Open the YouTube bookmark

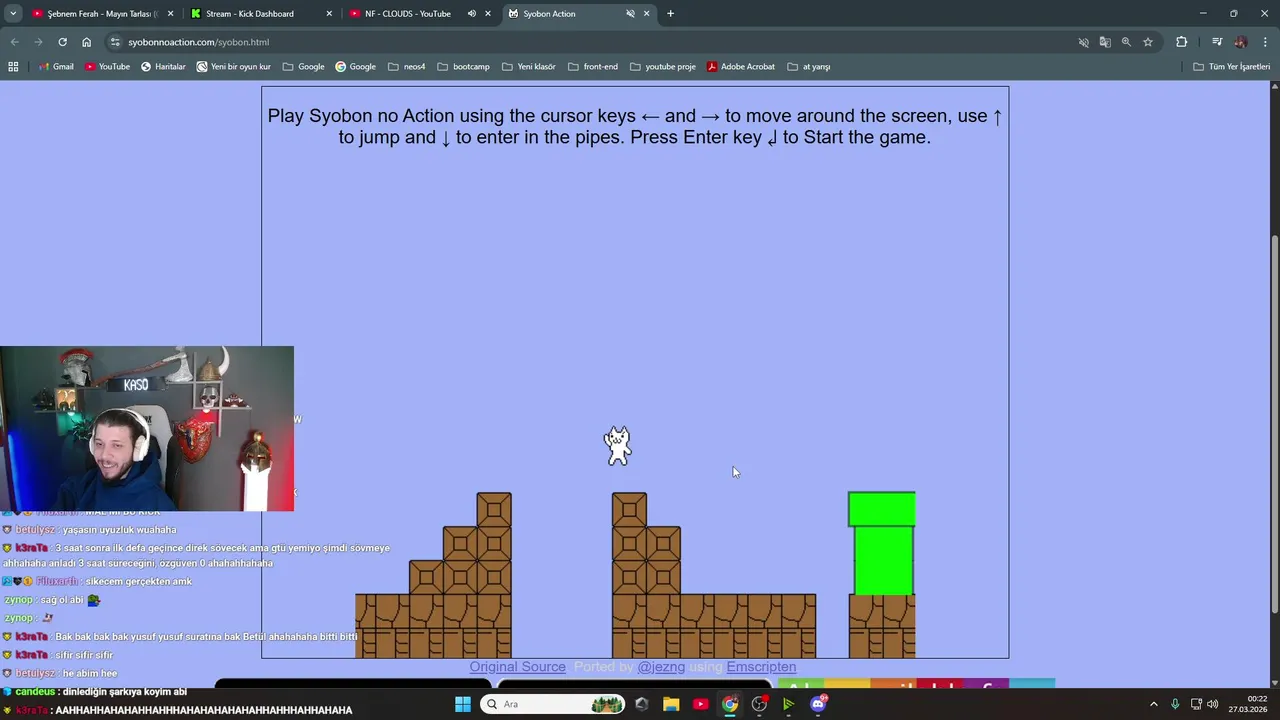[x=107, y=67]
